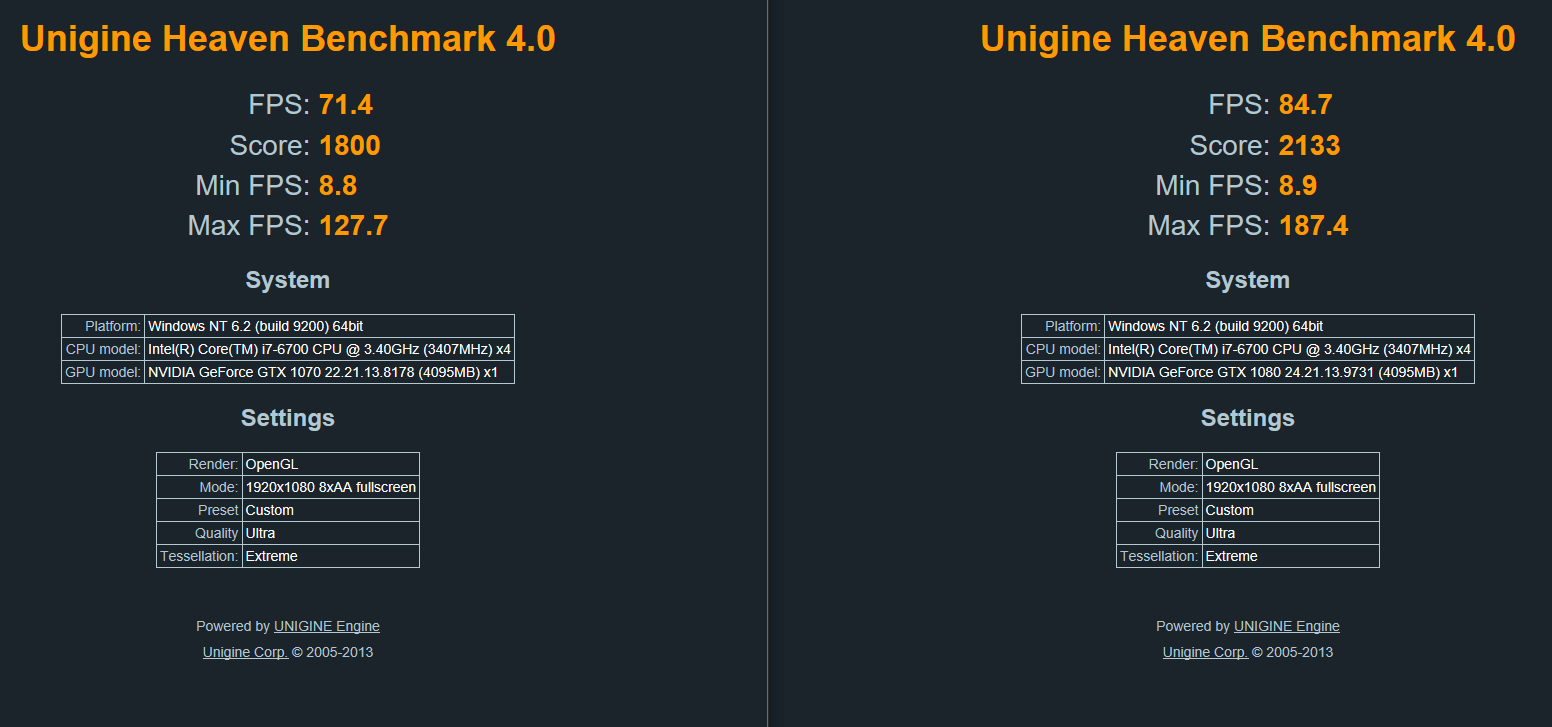The width and height of the screenshot is (1552, 727).
Task: Click the Extreme tessellation cell in right report
Action: pos(1291,556)
